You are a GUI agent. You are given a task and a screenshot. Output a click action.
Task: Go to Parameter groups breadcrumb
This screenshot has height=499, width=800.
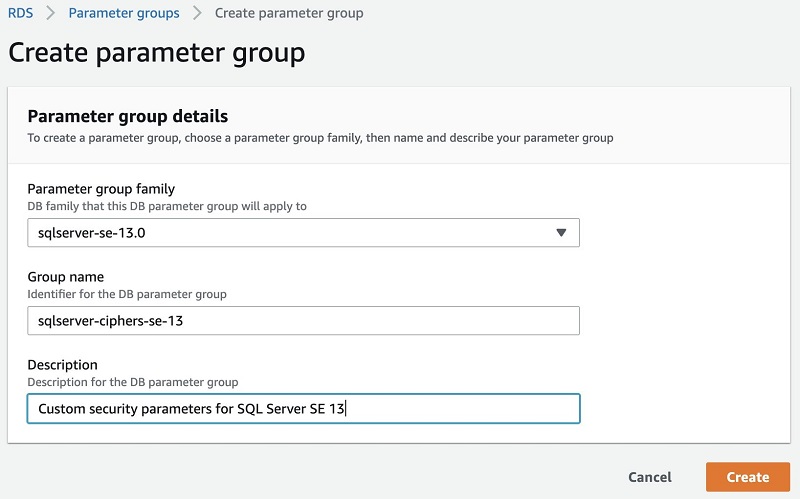124,13
